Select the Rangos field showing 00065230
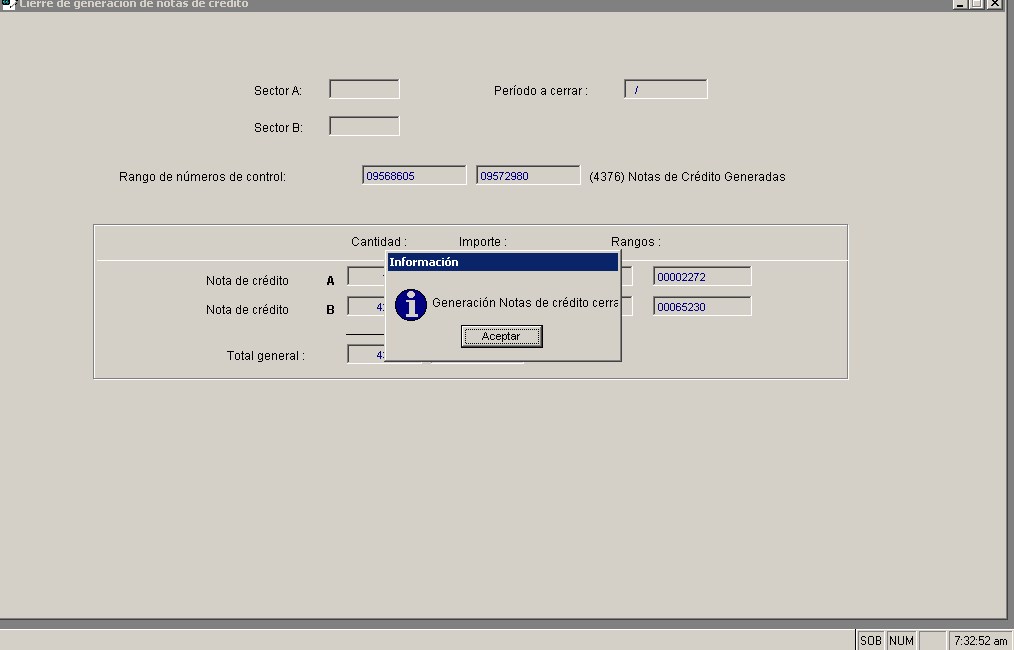The image size is (1014, 650). click(702, 307)
